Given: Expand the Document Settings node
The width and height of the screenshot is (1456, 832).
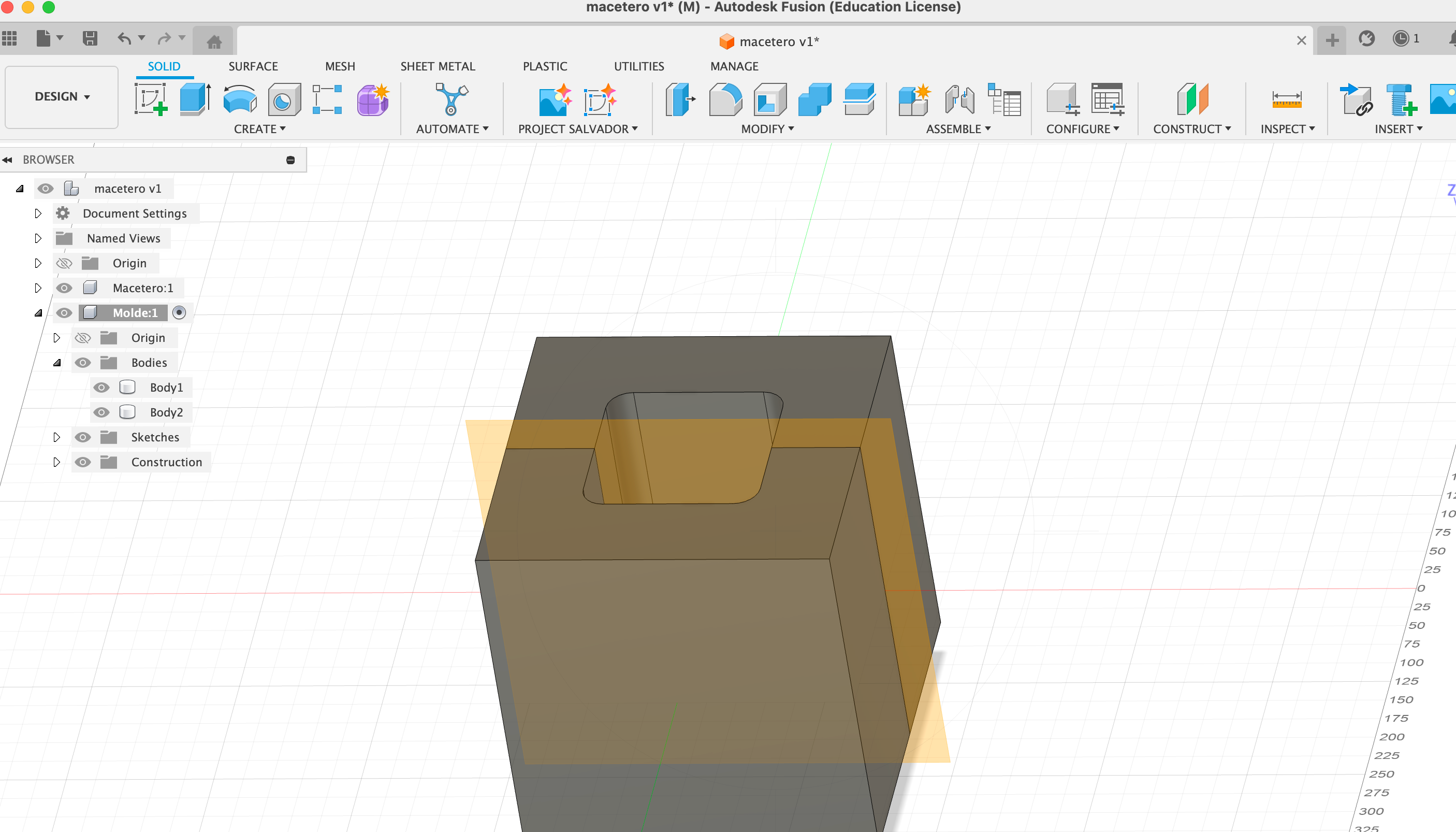Looking at the screenshot, I should [x=38, y=213].
